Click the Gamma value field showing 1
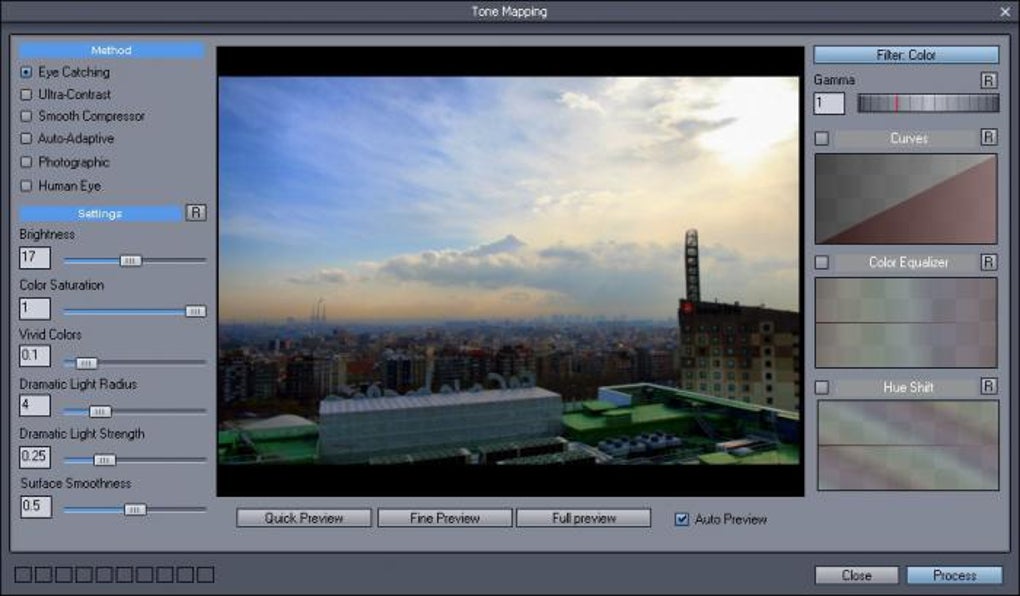1020x596 pixels. click(x=829, y=103)
